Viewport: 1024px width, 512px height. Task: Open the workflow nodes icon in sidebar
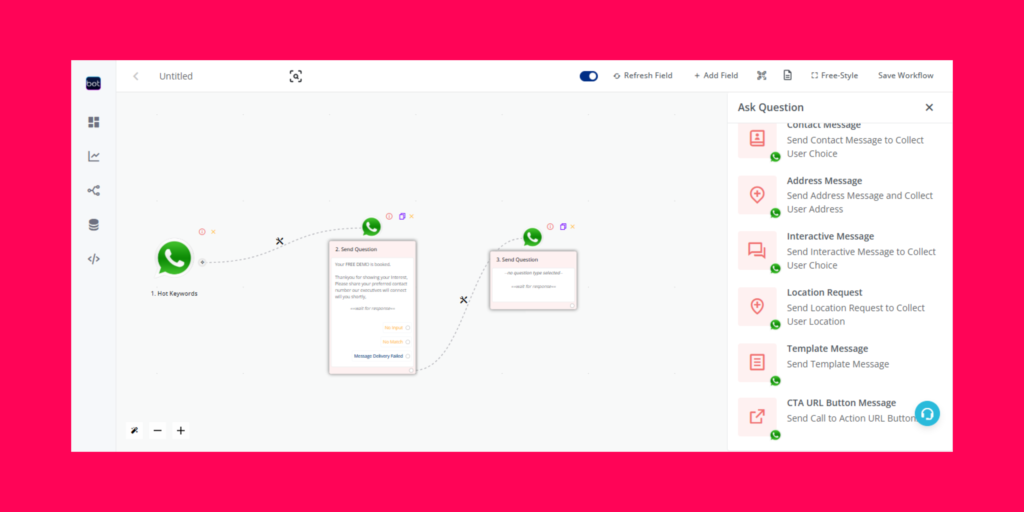pyautogui.click(x=94, y=191)
